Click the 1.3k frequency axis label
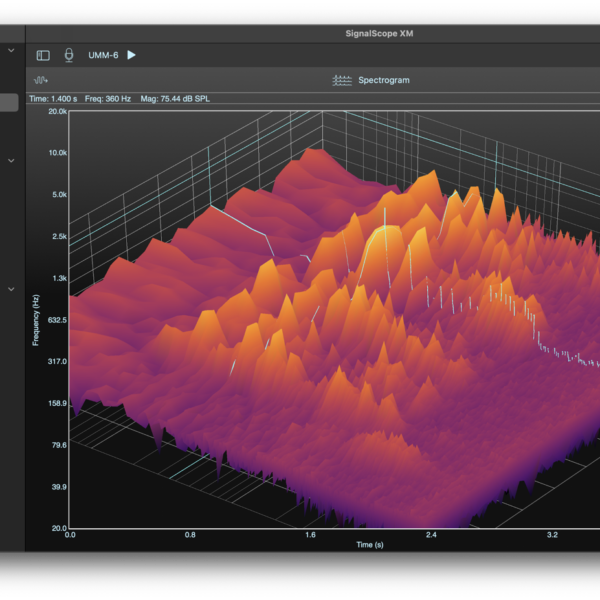 (59, 278)
